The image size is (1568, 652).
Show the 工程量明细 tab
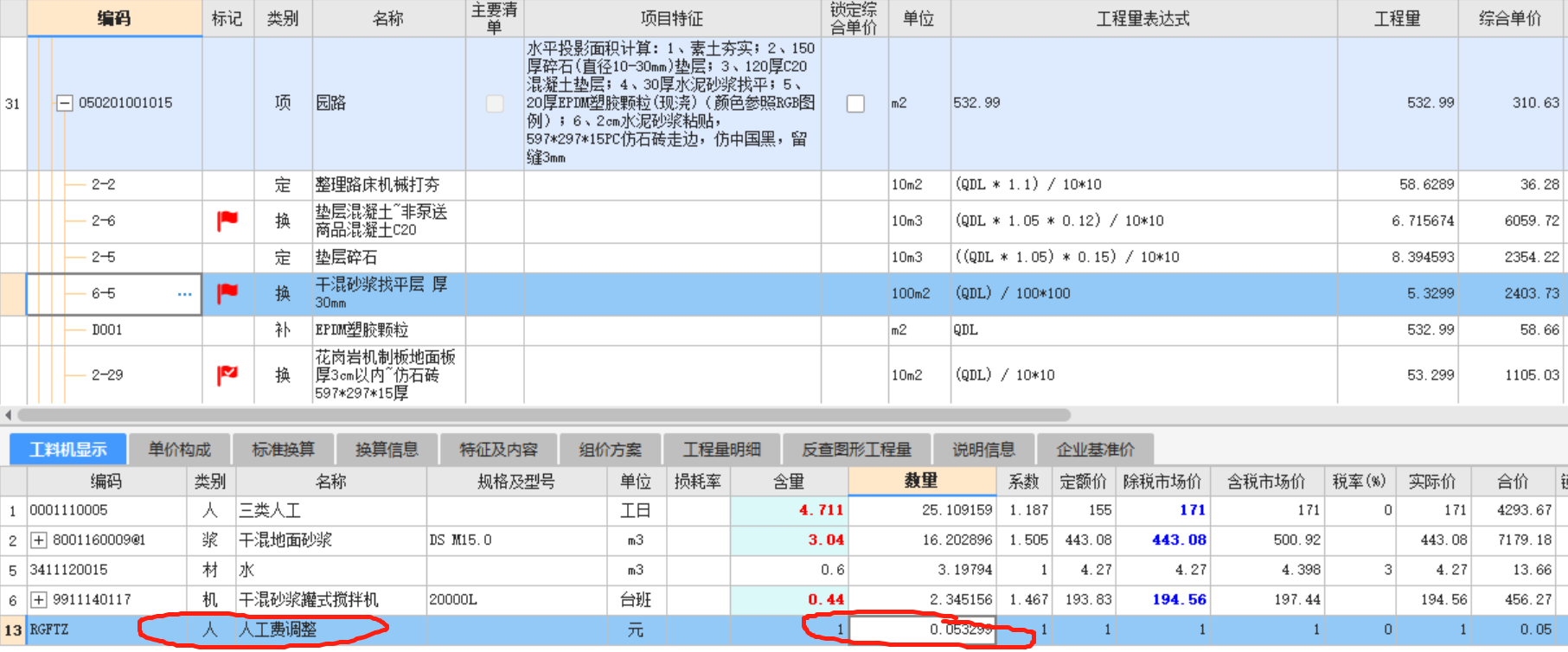pyautogui.click(x=722, y=450)
